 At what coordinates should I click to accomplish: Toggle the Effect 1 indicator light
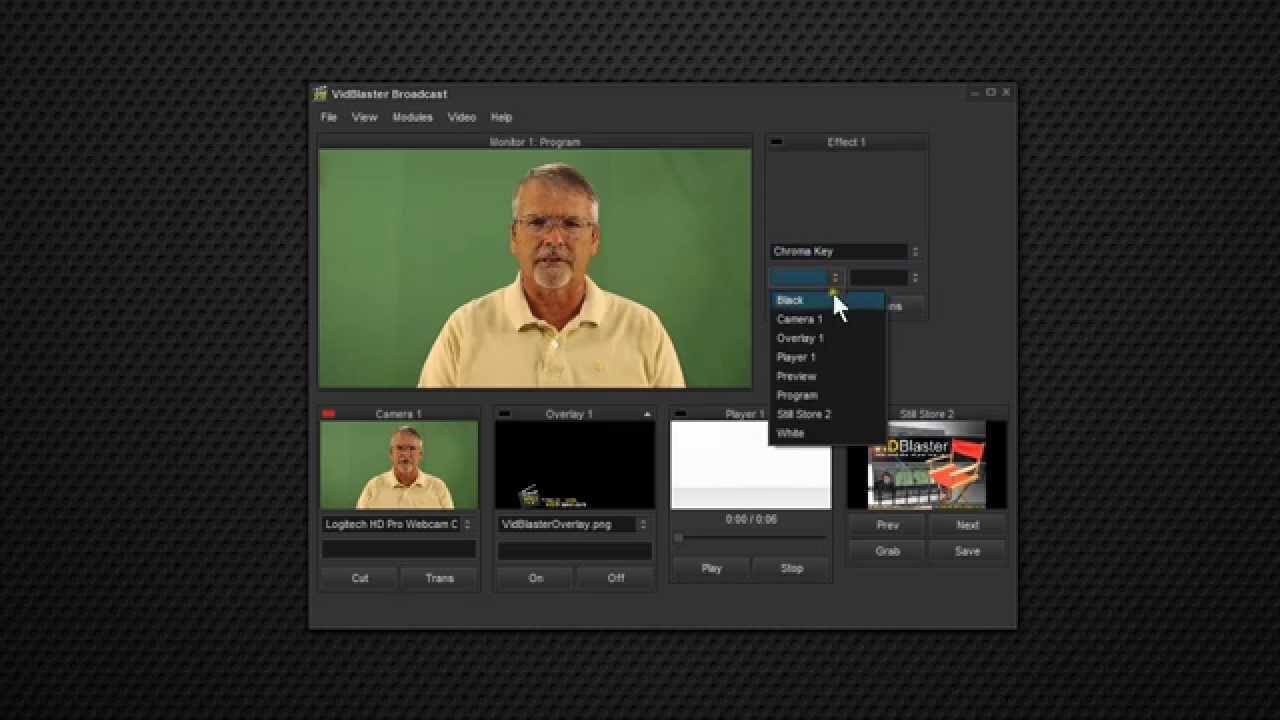[776, 142]
